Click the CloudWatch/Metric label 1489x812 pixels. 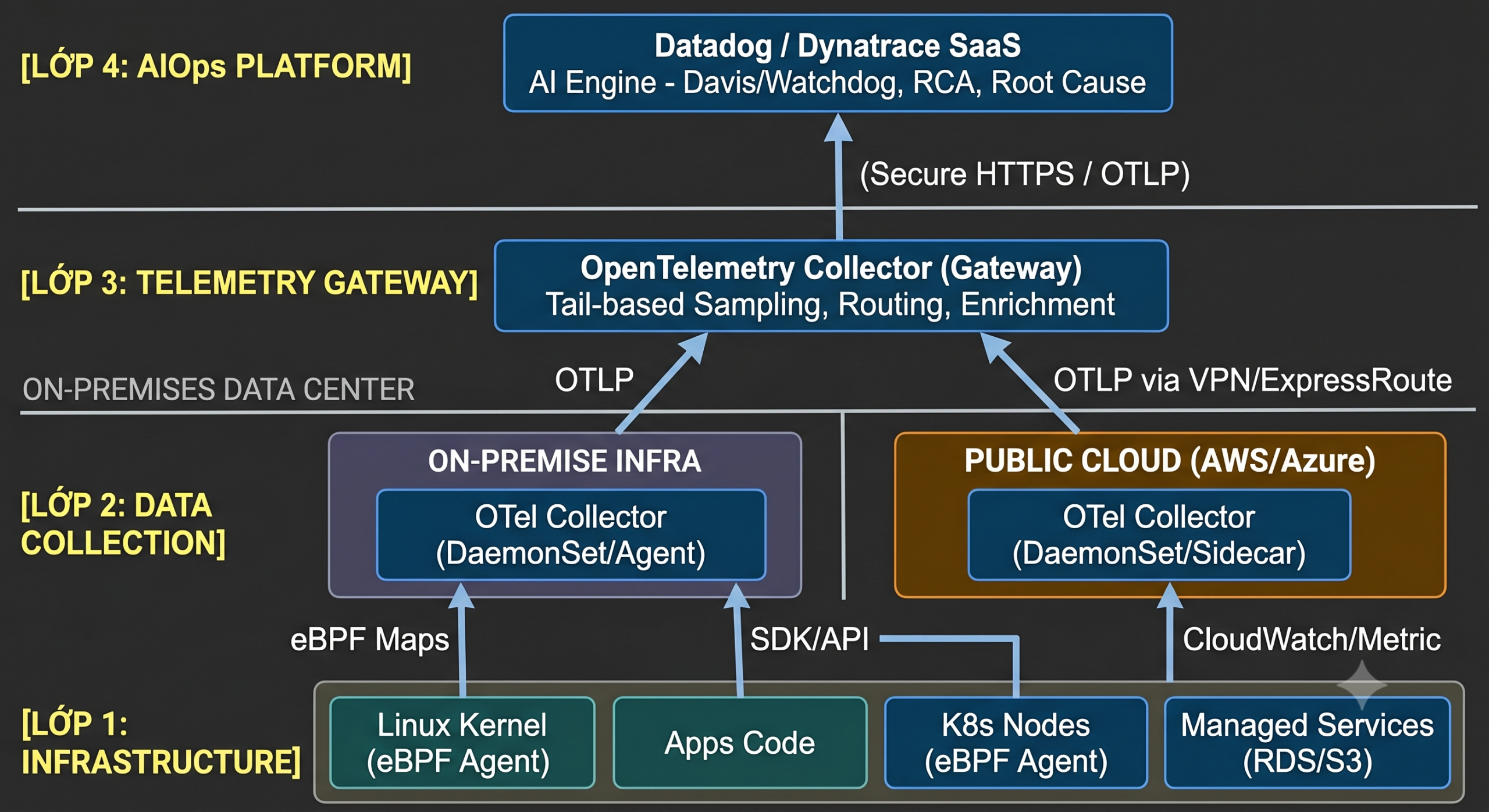[1312, 639]
